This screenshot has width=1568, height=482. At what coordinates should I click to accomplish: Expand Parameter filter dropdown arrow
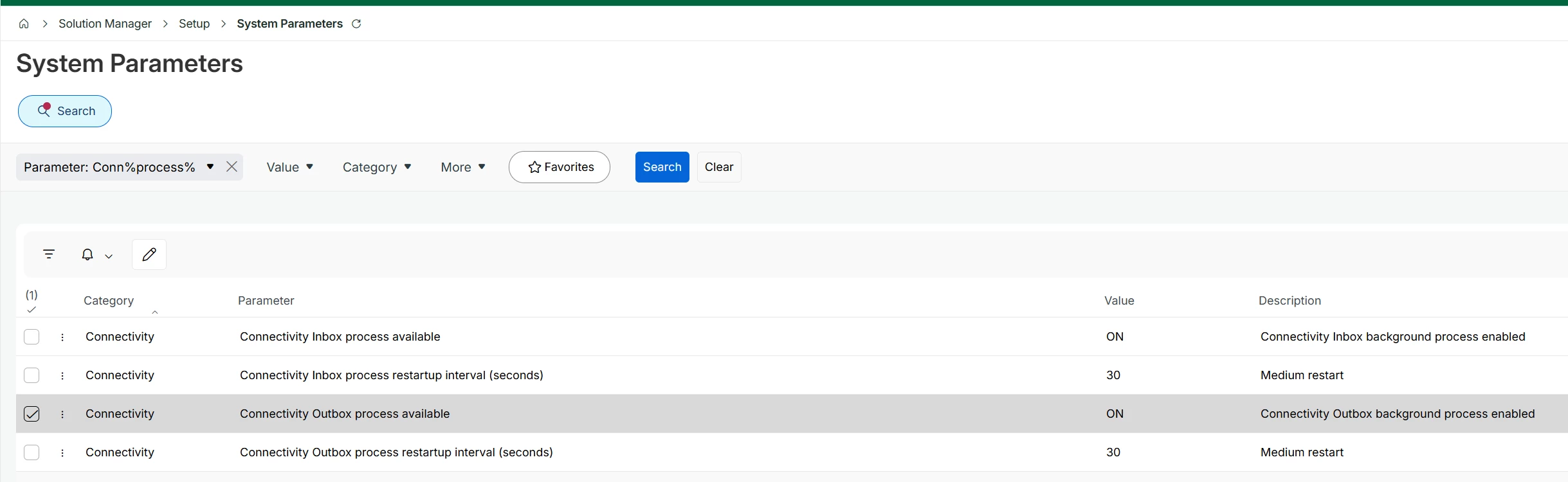pyautogui.click(x=210, y=167)
